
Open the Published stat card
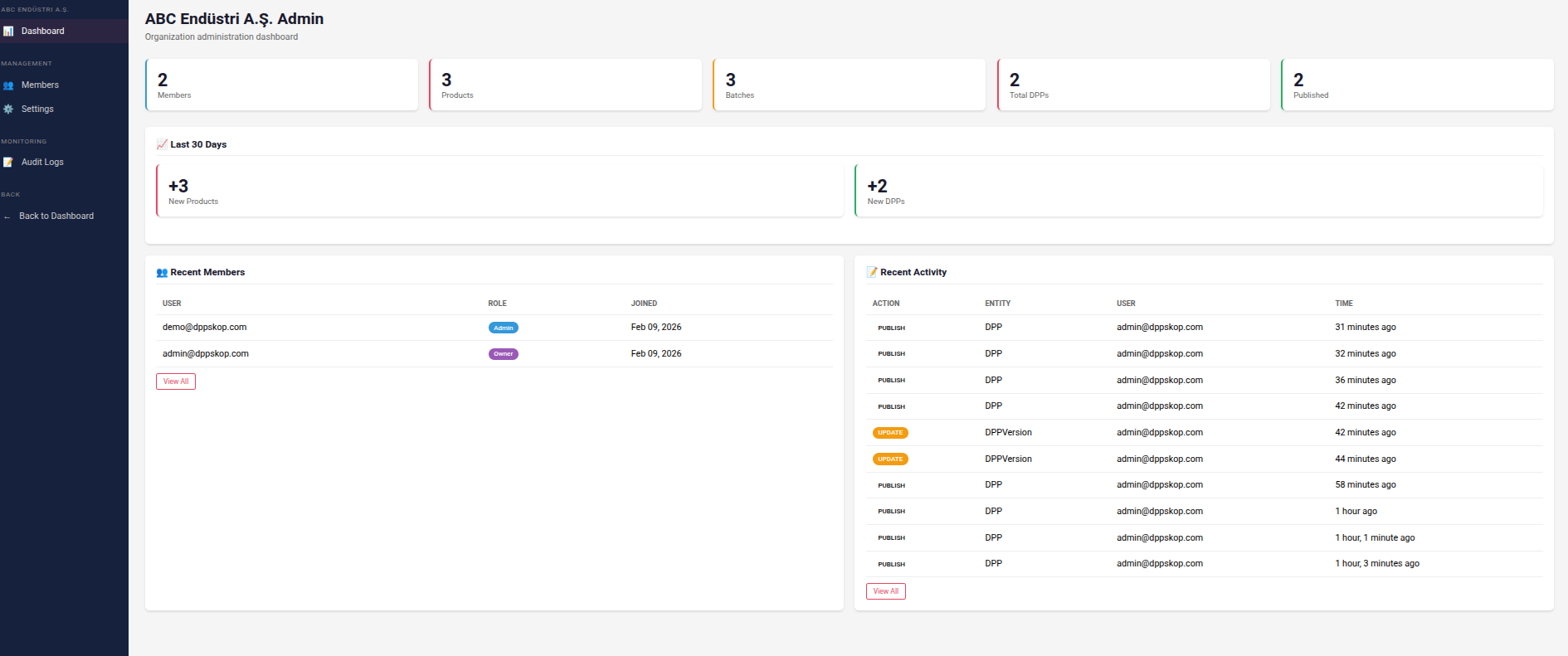(x=1418, y=85)
